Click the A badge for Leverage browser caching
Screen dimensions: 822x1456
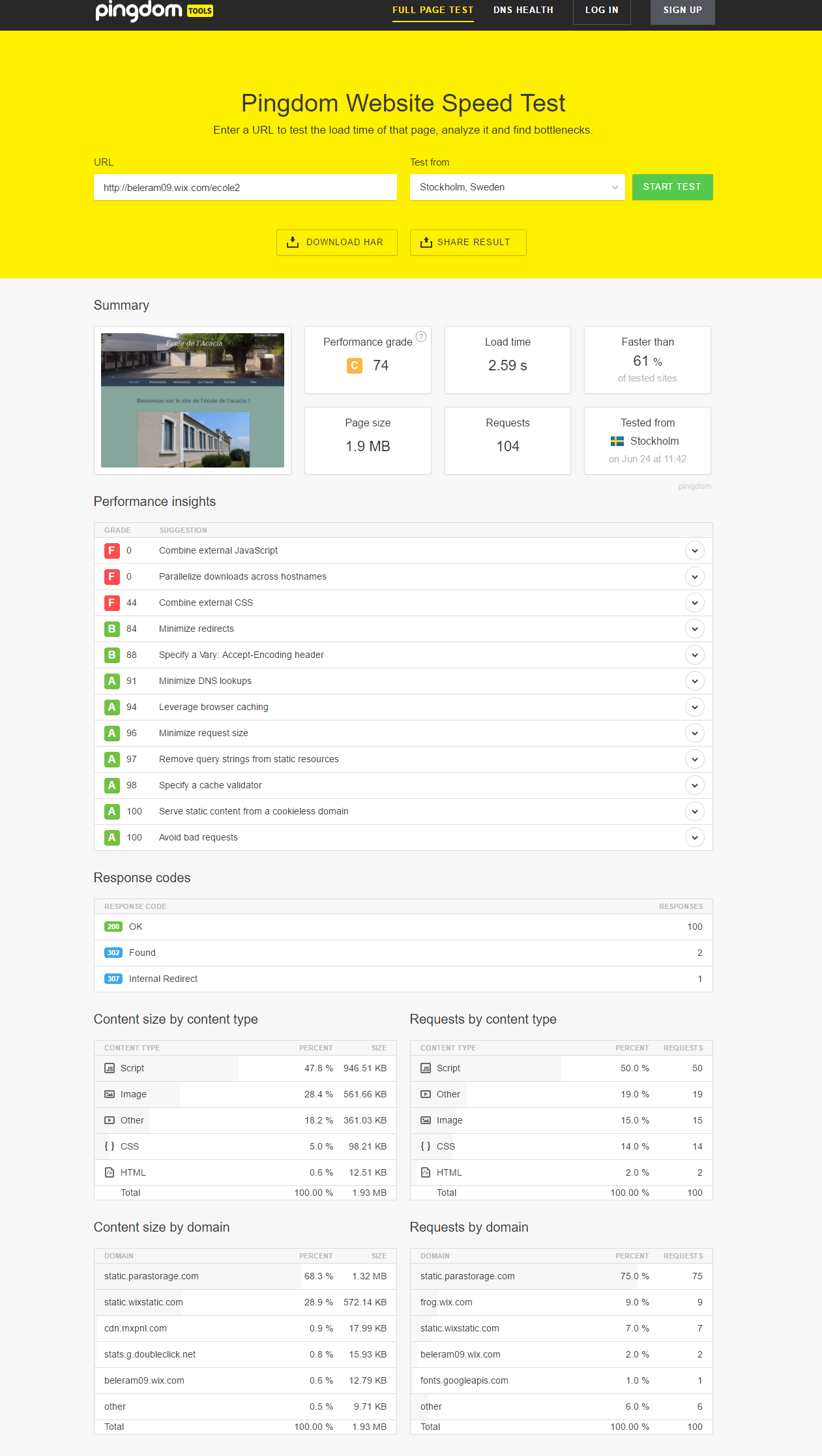coord(112,707)
